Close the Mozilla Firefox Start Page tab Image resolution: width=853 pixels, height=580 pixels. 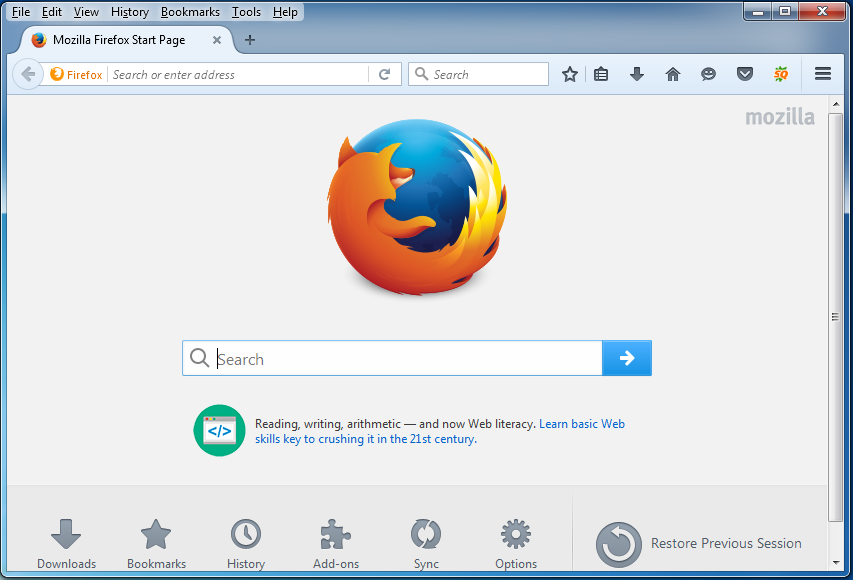(x=217, y=40)
